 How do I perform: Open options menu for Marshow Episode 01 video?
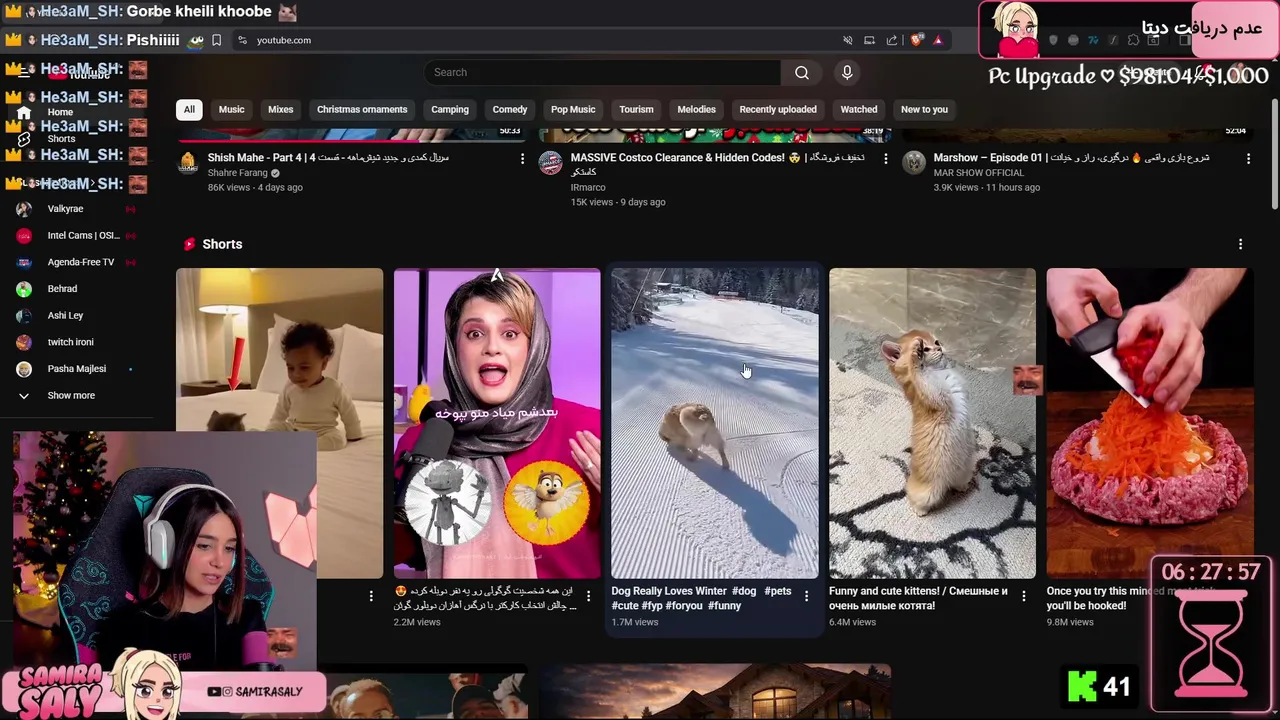(1248, 159)
